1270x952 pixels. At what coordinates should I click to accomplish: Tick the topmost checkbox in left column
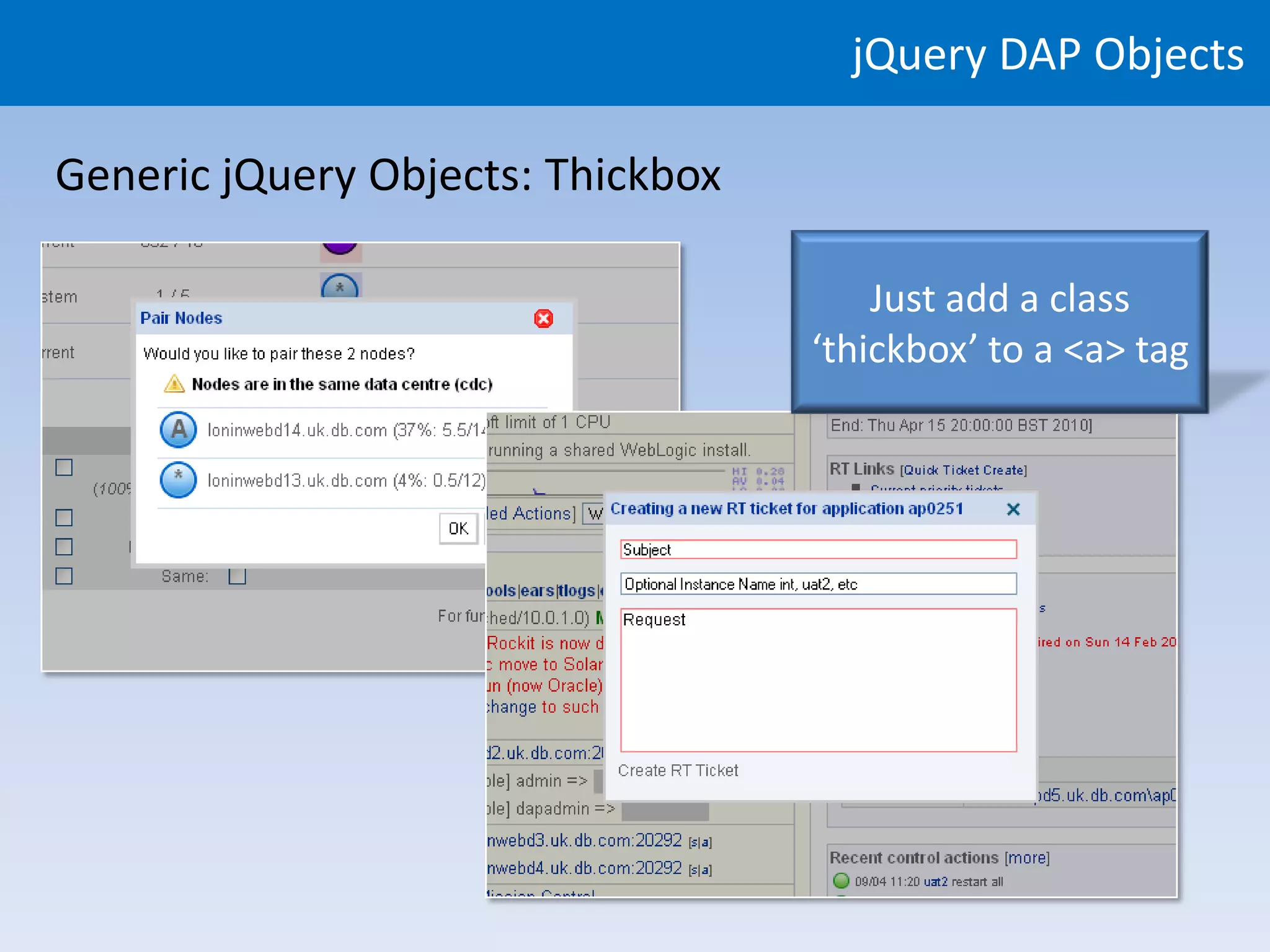coord(64,467)
